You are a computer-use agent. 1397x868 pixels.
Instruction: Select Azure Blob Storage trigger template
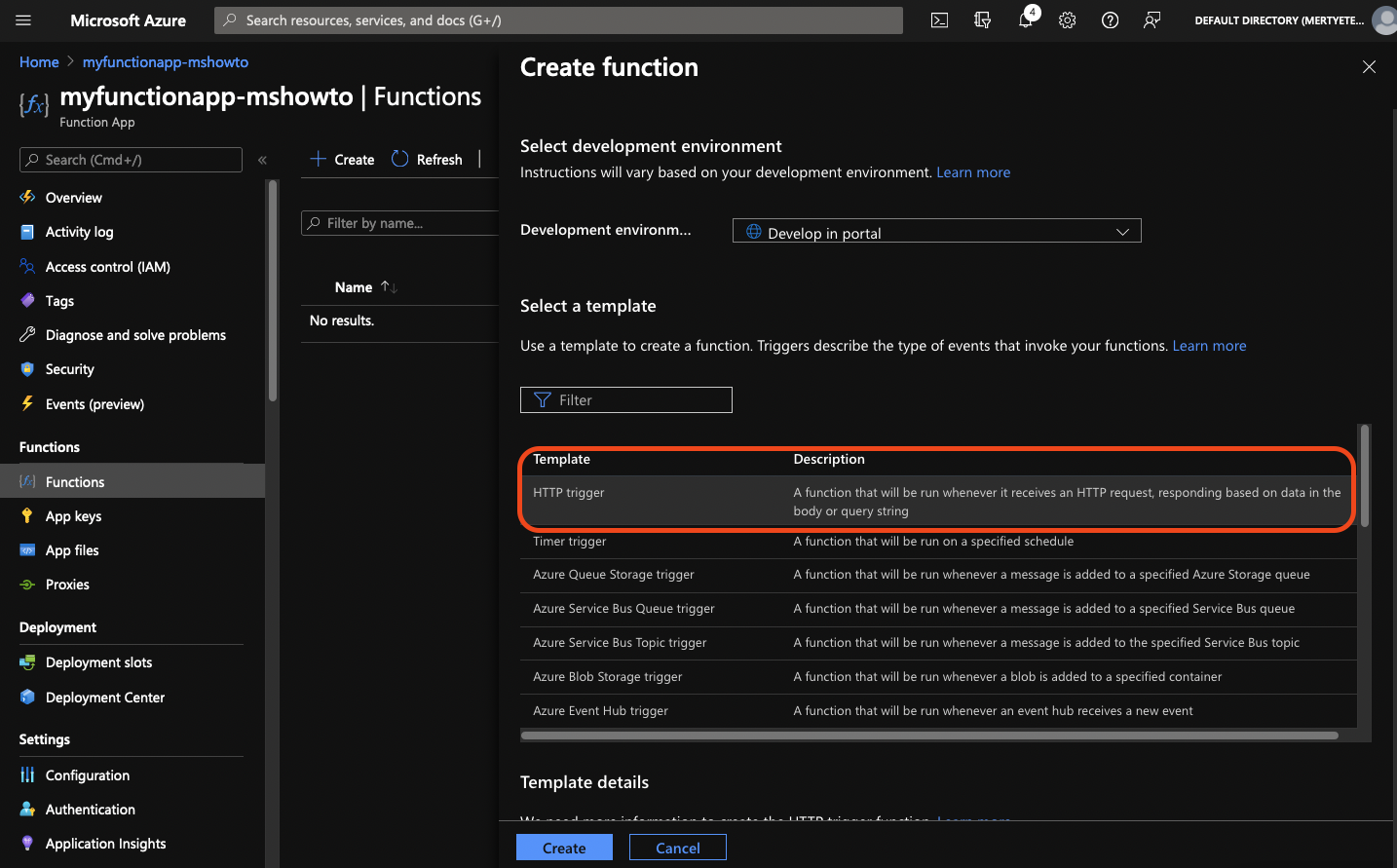pyautogui.click(x=938, y=677)
